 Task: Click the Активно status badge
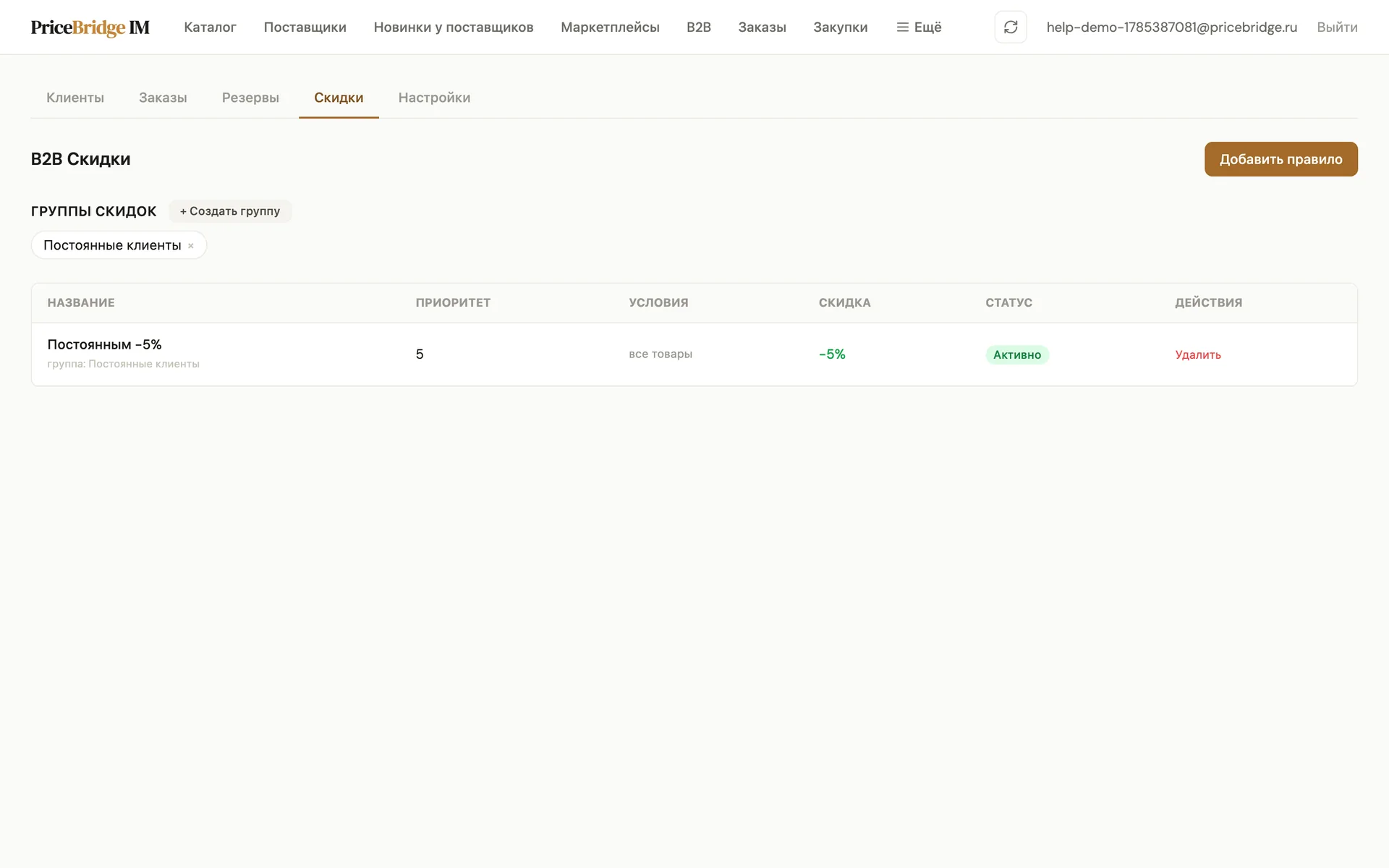tap(1017, 354)
